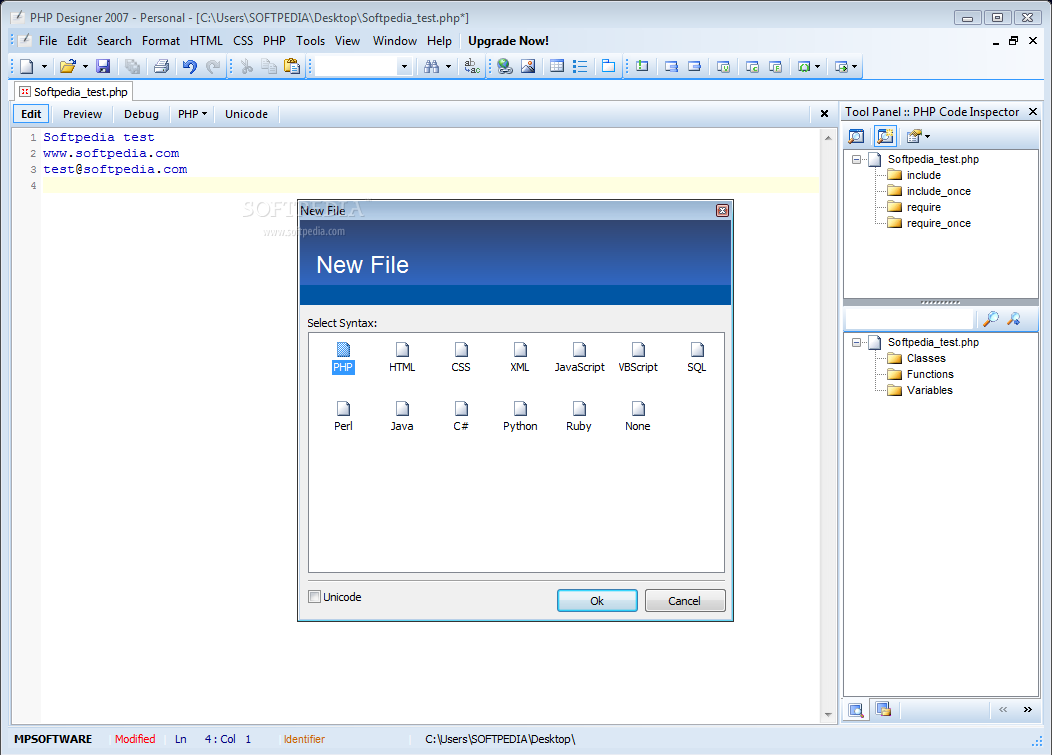This screenshot has width=1052, height=755.
Task: Open the File menu
Action: pyautogui.click(x=48, y=41)
